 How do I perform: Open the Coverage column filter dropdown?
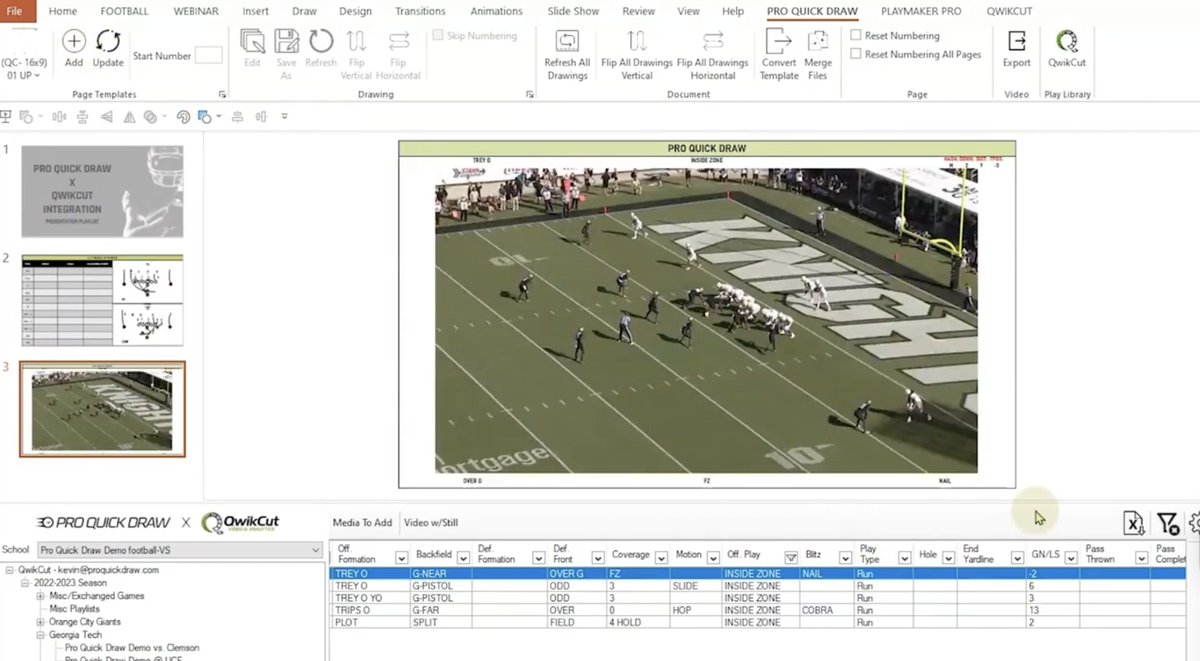pyautogui.click(x=663, y=558)
